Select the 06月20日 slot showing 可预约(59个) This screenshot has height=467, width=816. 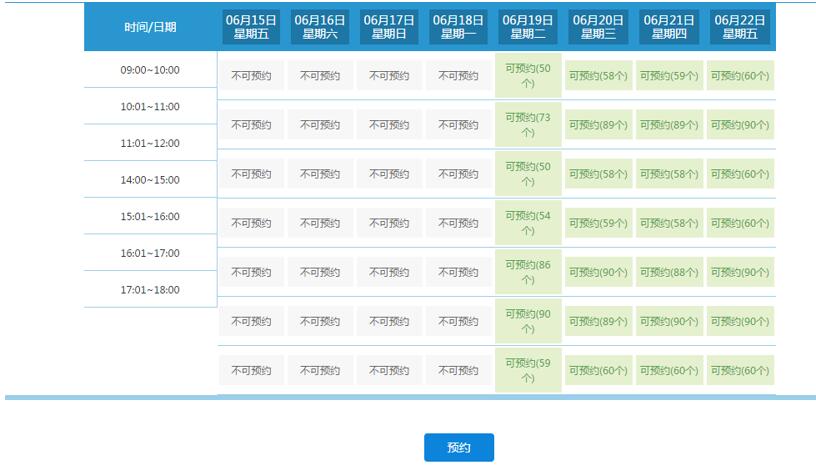[x=598, y=223]
